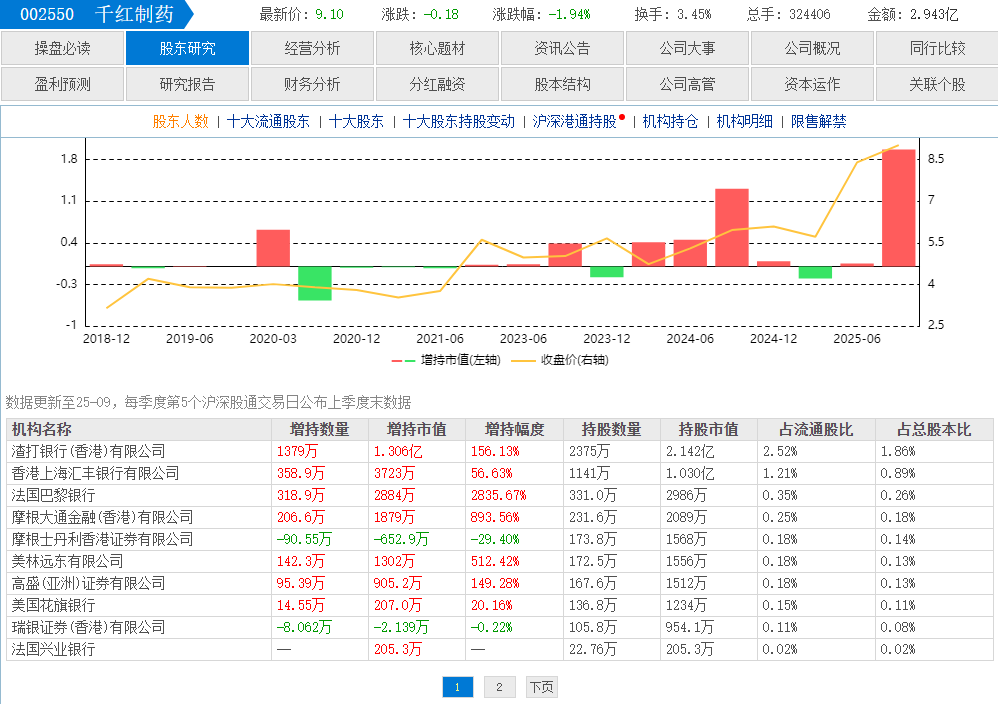Image resolution: width=998 pixels, height=704 pixels.
Task: Click the 十大流通股东 link
Action: [x=268, y=121]
